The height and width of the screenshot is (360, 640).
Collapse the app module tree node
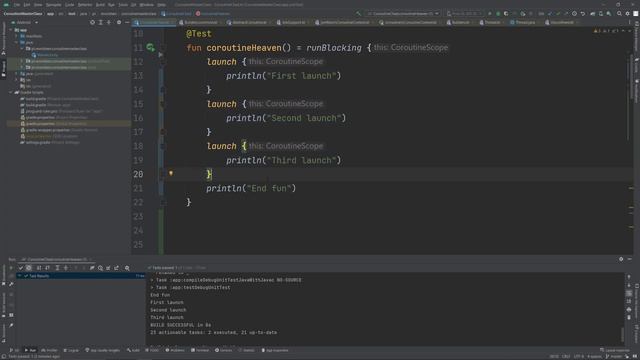[x=11, y=30]
